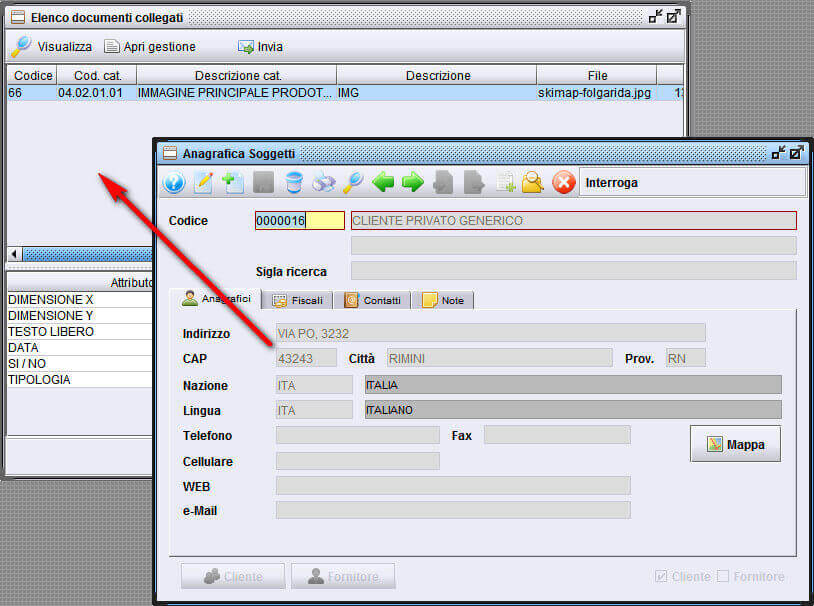
Task: Delete the record using the trash icon
Action: click(x=292, y=183)
